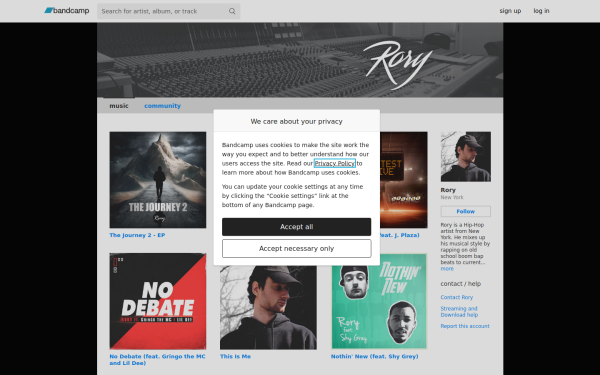This screenshot has height=375, width=600.
Task: Follow Rory
Action: point(466,211)
